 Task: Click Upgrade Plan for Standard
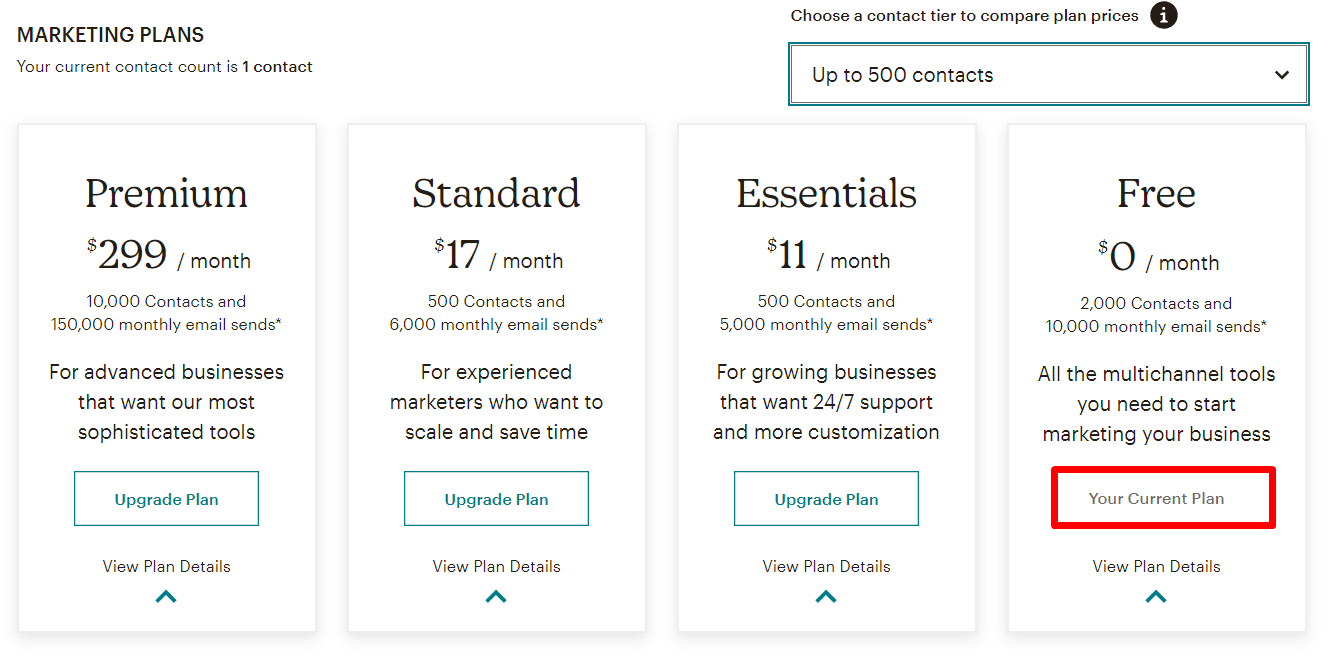[x=496, y=499]
